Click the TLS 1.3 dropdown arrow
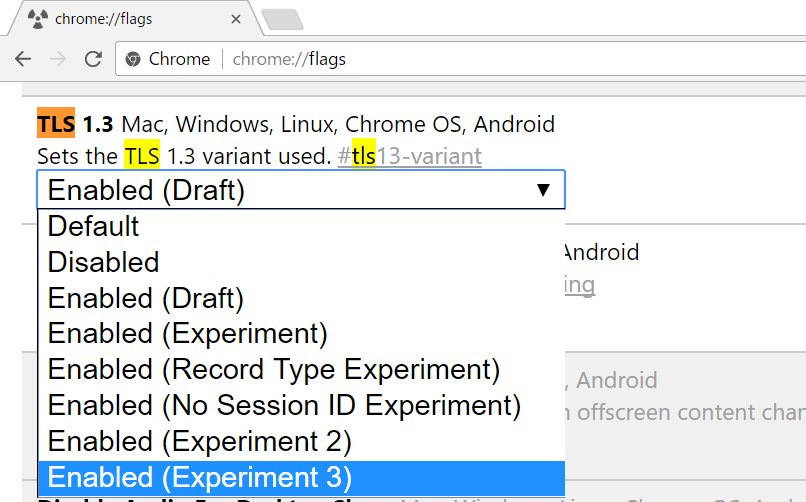Screen dimensions: 806x502 click(543, 190)
